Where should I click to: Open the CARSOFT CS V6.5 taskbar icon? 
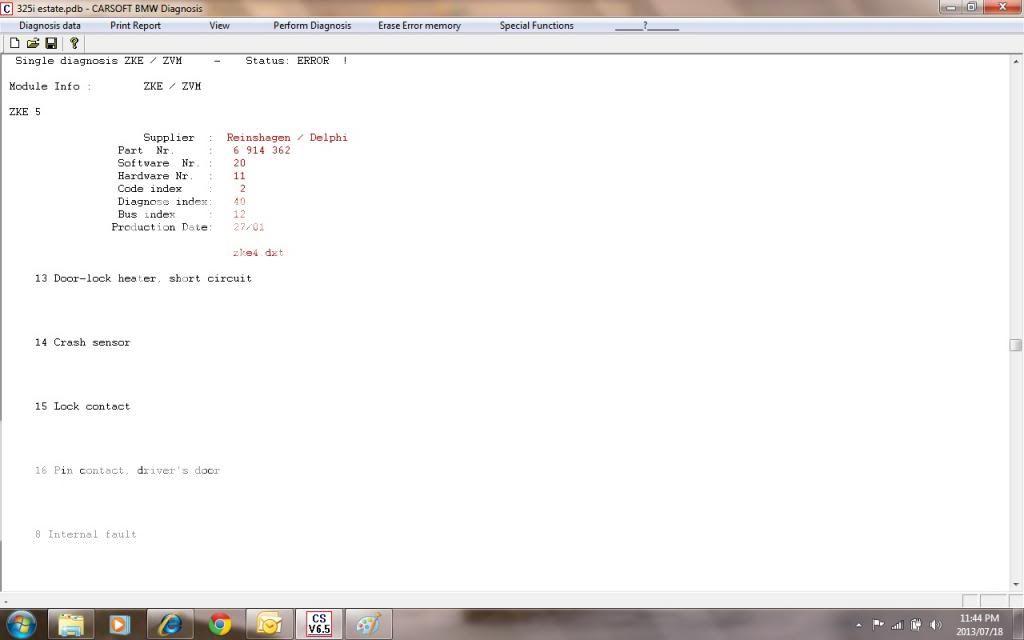tap(319, 624)
